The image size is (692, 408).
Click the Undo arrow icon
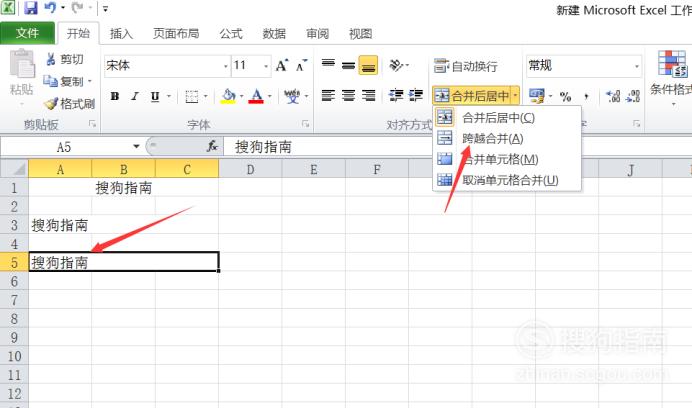click(50, 8)
